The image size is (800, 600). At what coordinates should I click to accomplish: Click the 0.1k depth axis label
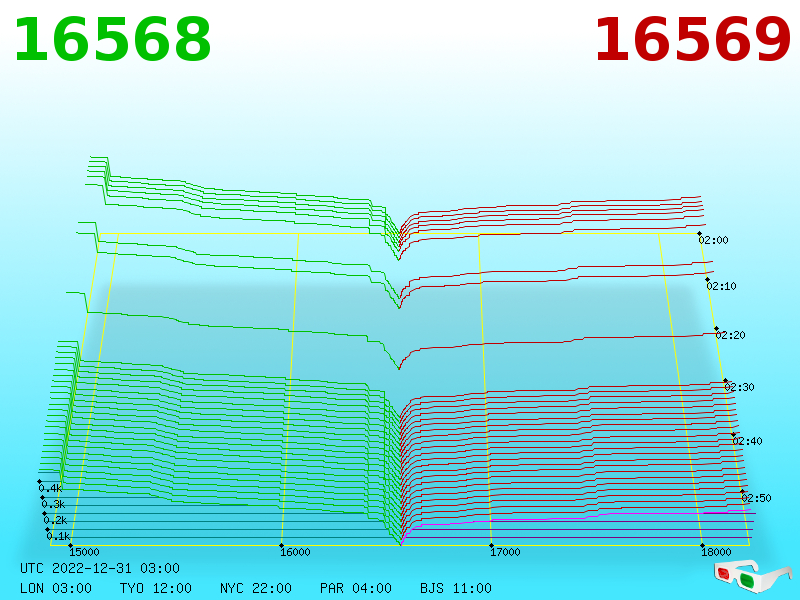(58, 536)
